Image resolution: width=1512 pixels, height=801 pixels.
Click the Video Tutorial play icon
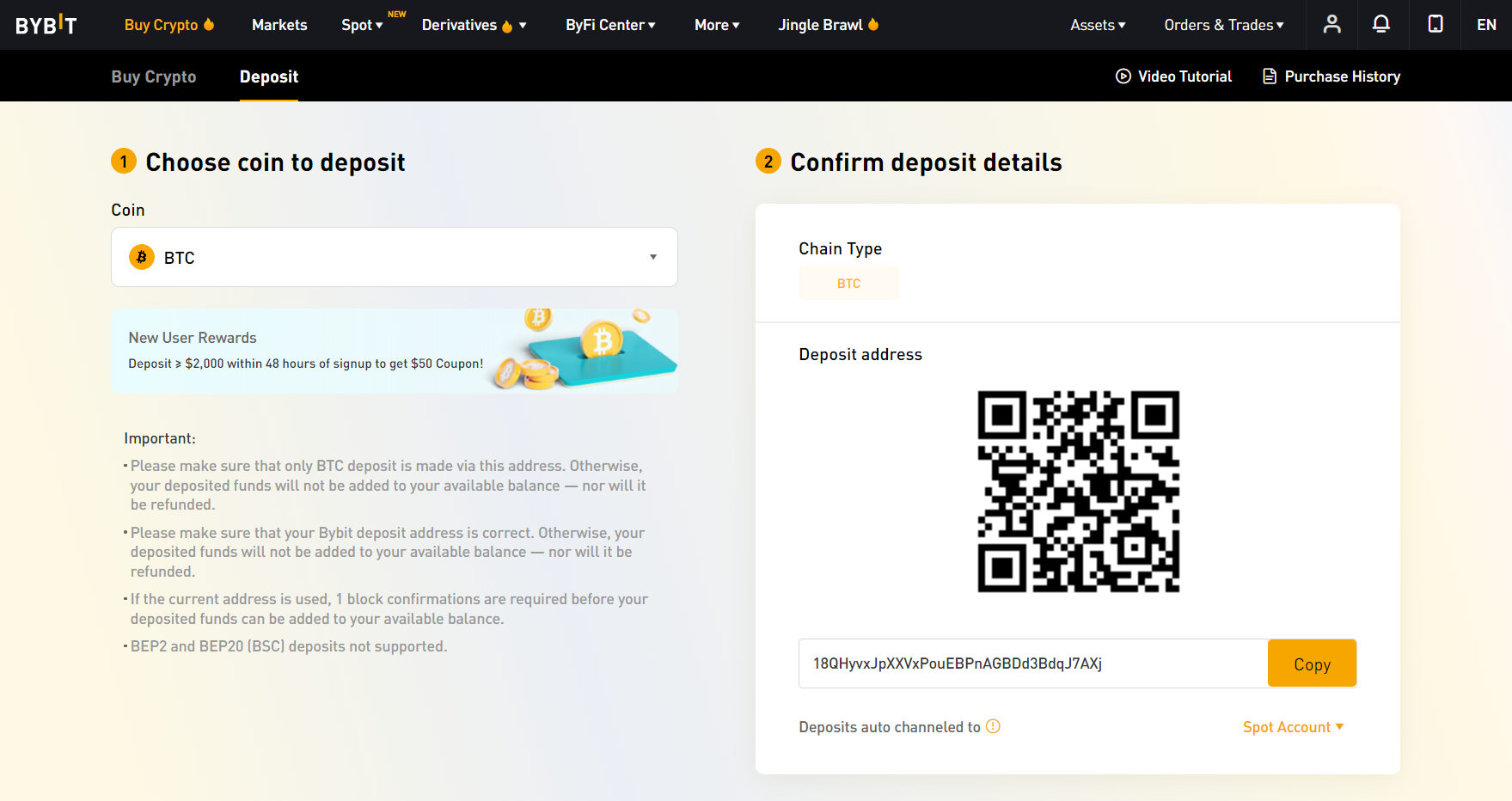[1123, 76]
